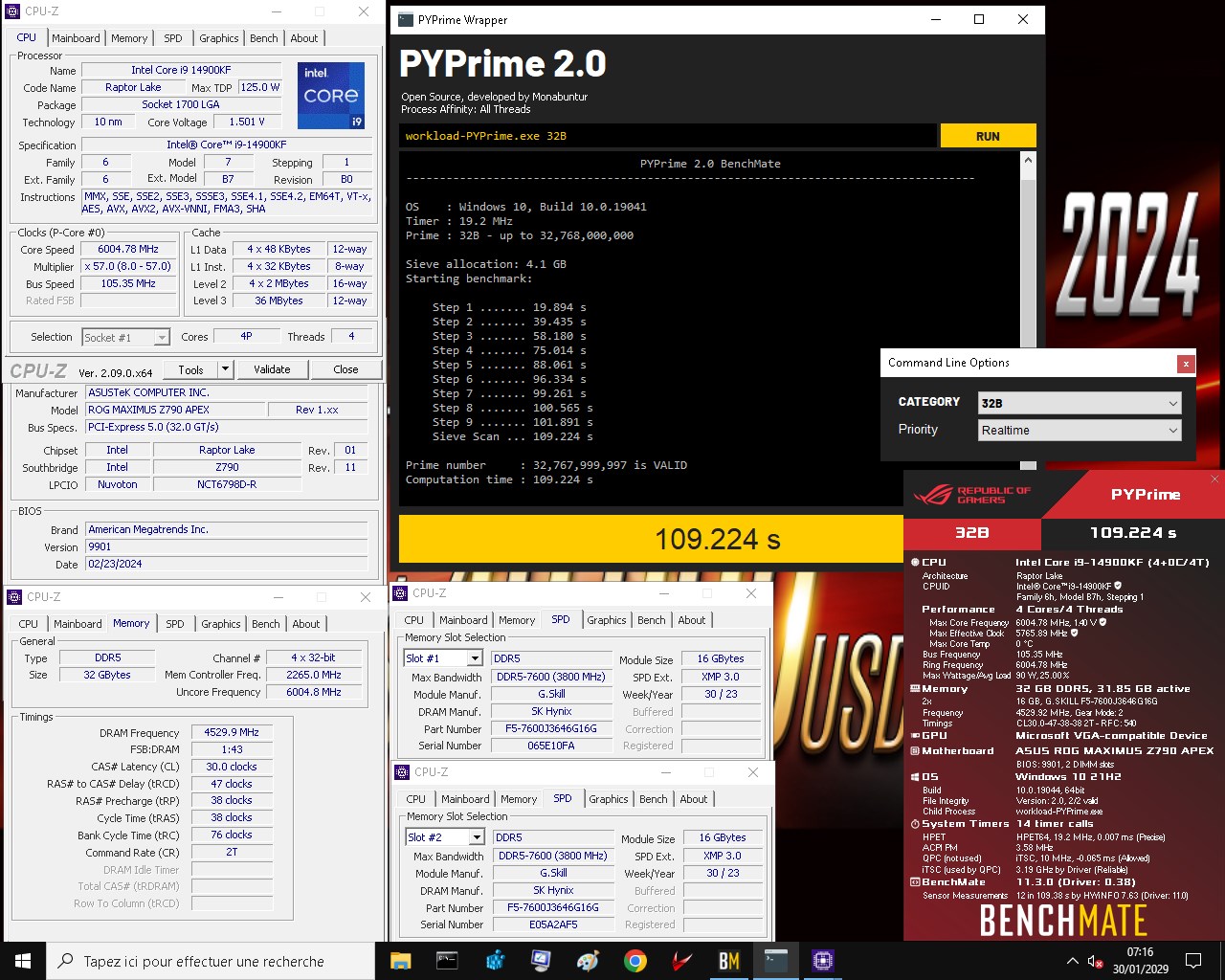Switch to Mainboard tab in top-left CPU-Z window
1225x980 pixels.
76,38
